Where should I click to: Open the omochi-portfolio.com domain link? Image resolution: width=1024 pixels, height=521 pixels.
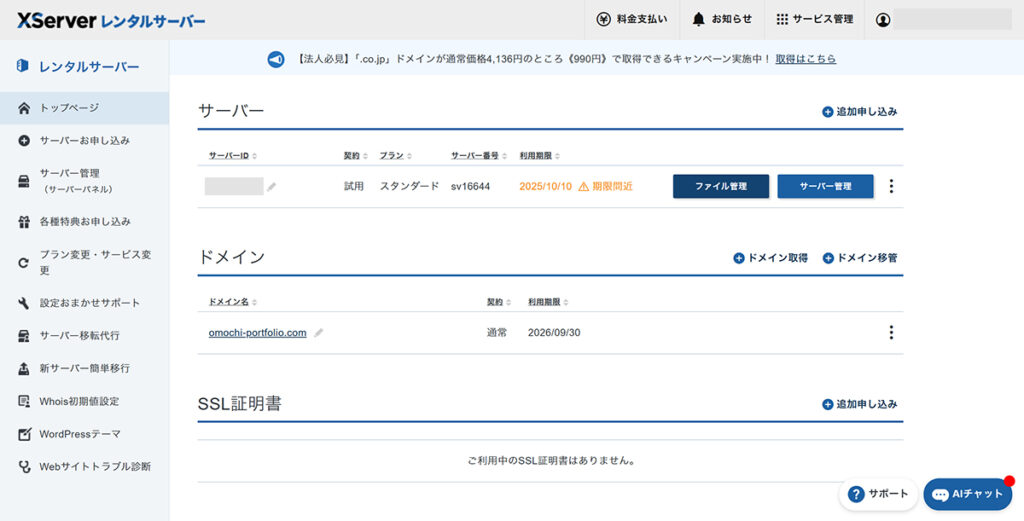pos(257,333)
